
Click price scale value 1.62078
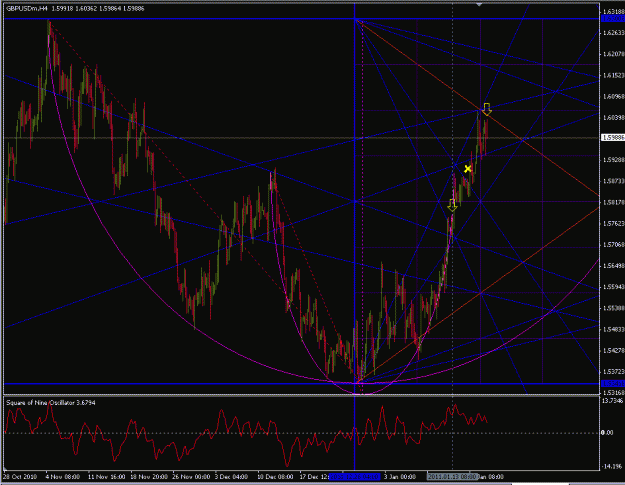pos(614,54)
